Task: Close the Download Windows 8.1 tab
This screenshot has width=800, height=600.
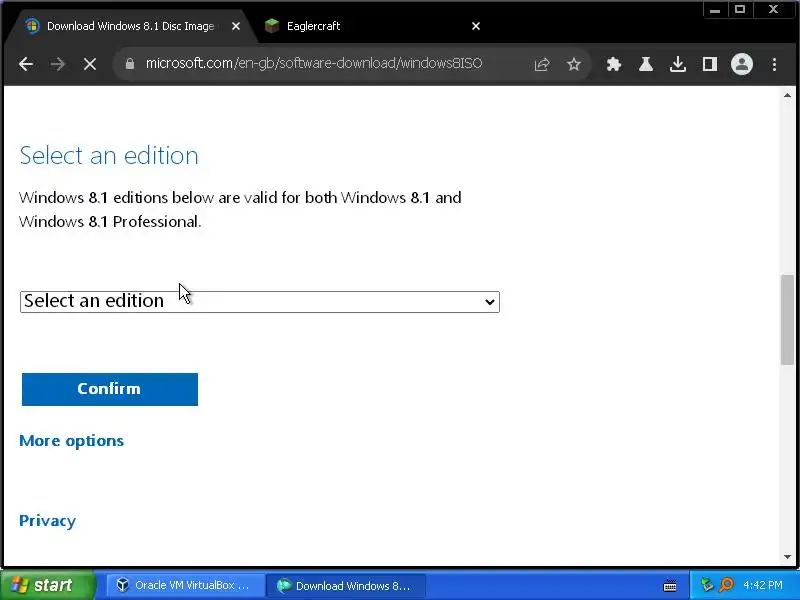Action: [x=236, y=26]
